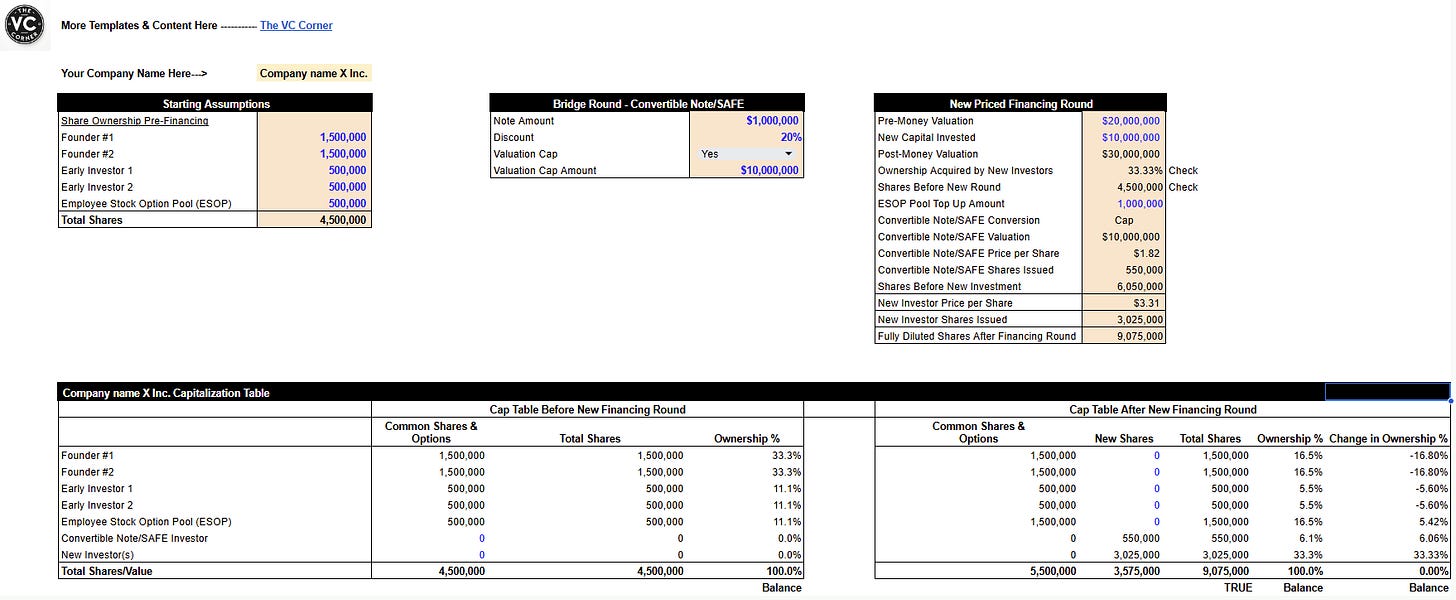This screenshot has width=1456, height=600.
Task: Click the TRUE balance check value
Action: pos(1238,588)
